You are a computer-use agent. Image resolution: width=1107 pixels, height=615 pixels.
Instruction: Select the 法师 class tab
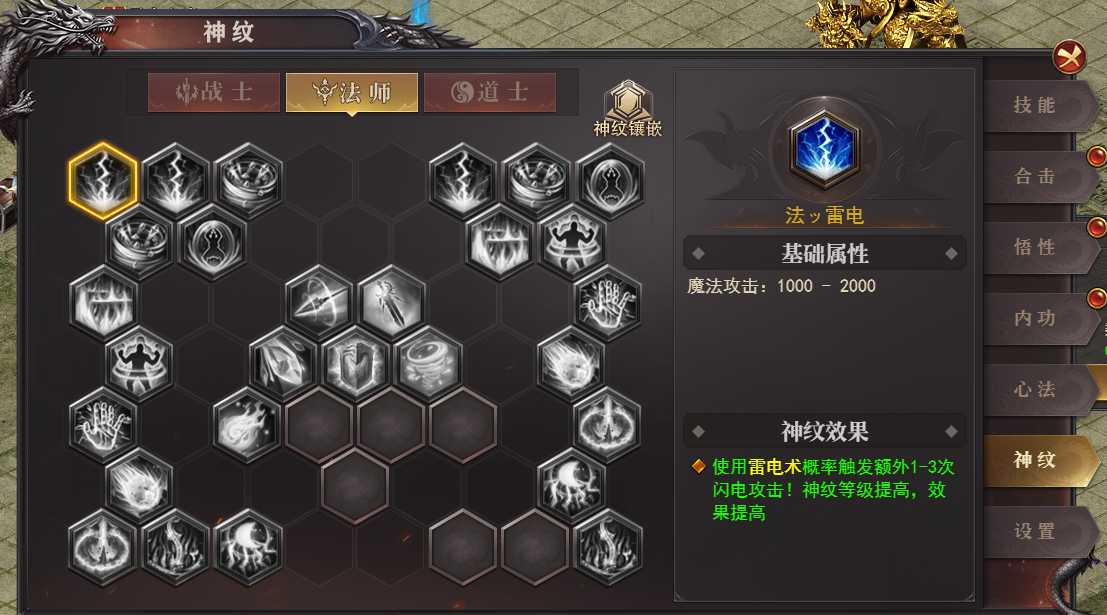pos(352,92)
